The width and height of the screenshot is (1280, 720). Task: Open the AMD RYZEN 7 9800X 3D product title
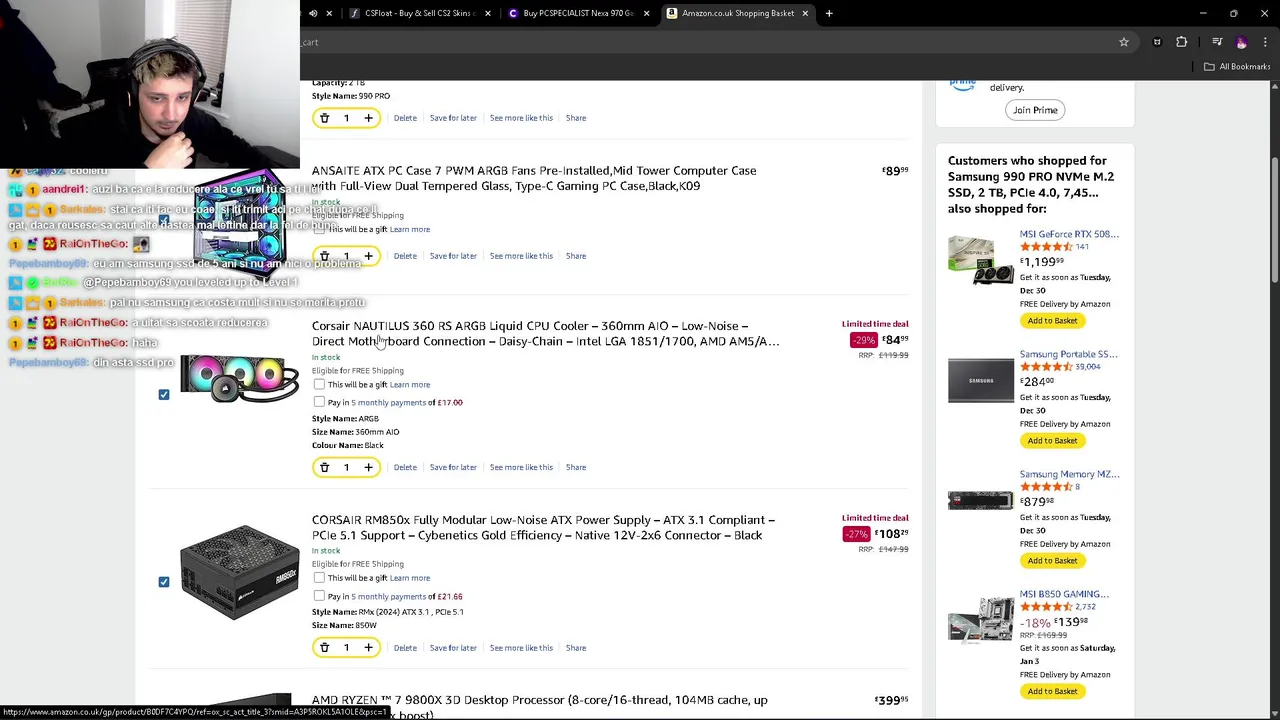[x=540, y=706]
